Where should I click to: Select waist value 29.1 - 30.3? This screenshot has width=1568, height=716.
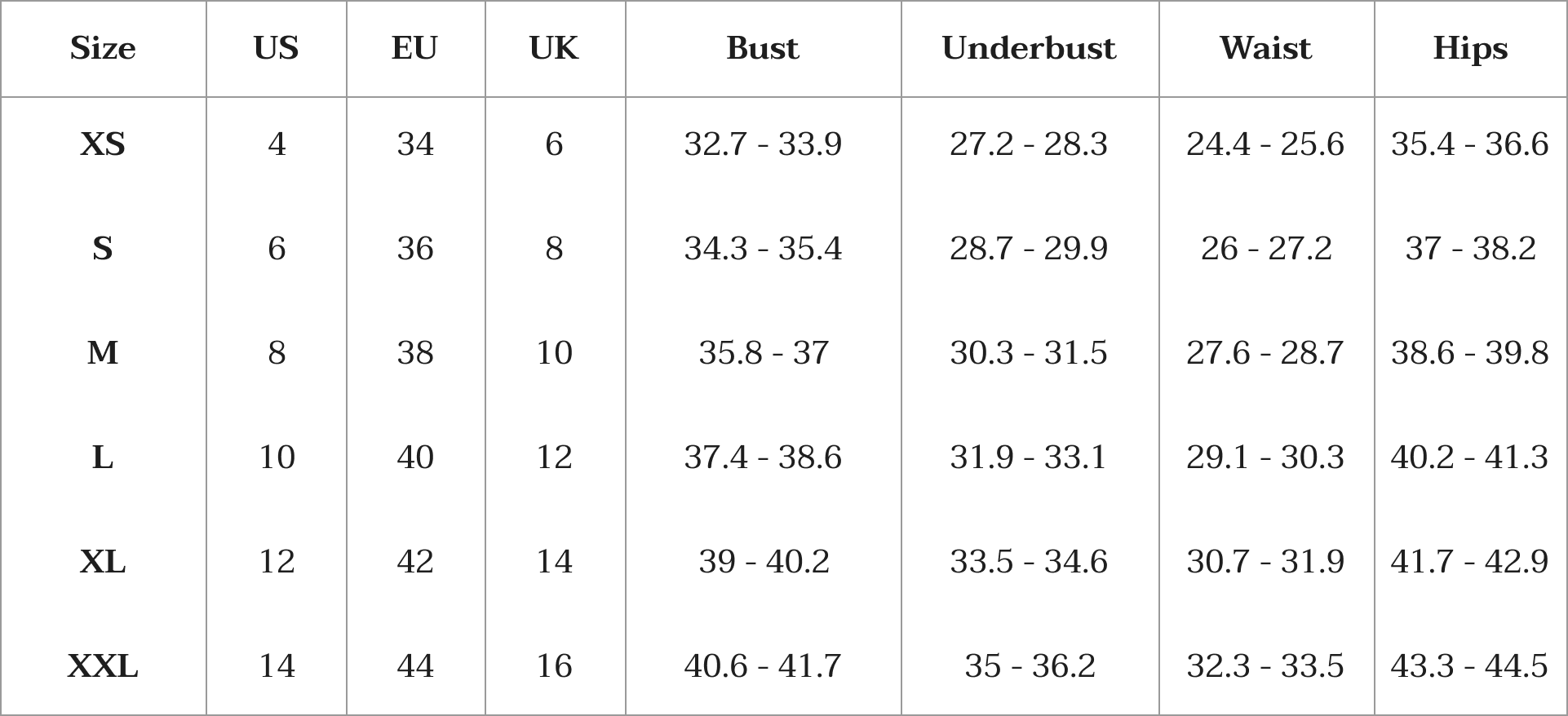[x=1265, y=457]
